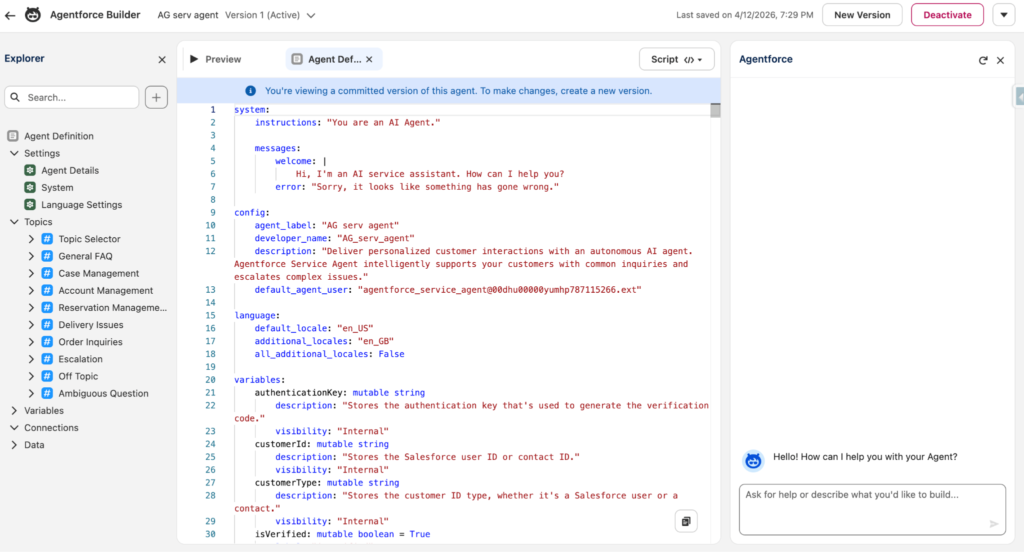Close the Agent Definition tab
Image resolution: width=1024 pixels, height=552 pixels.
coord(369,60)
